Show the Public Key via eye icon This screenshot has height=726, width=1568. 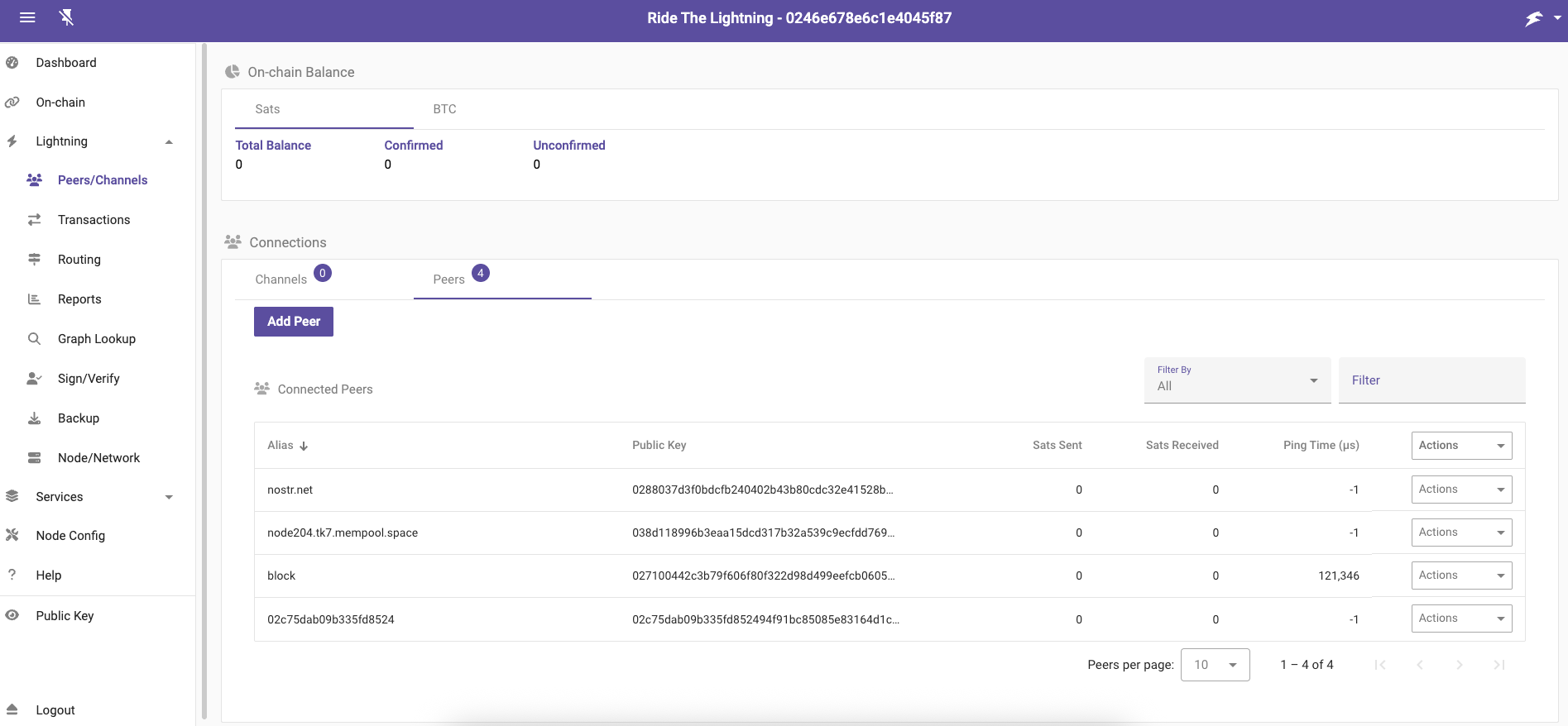click(x=12, y=616)
